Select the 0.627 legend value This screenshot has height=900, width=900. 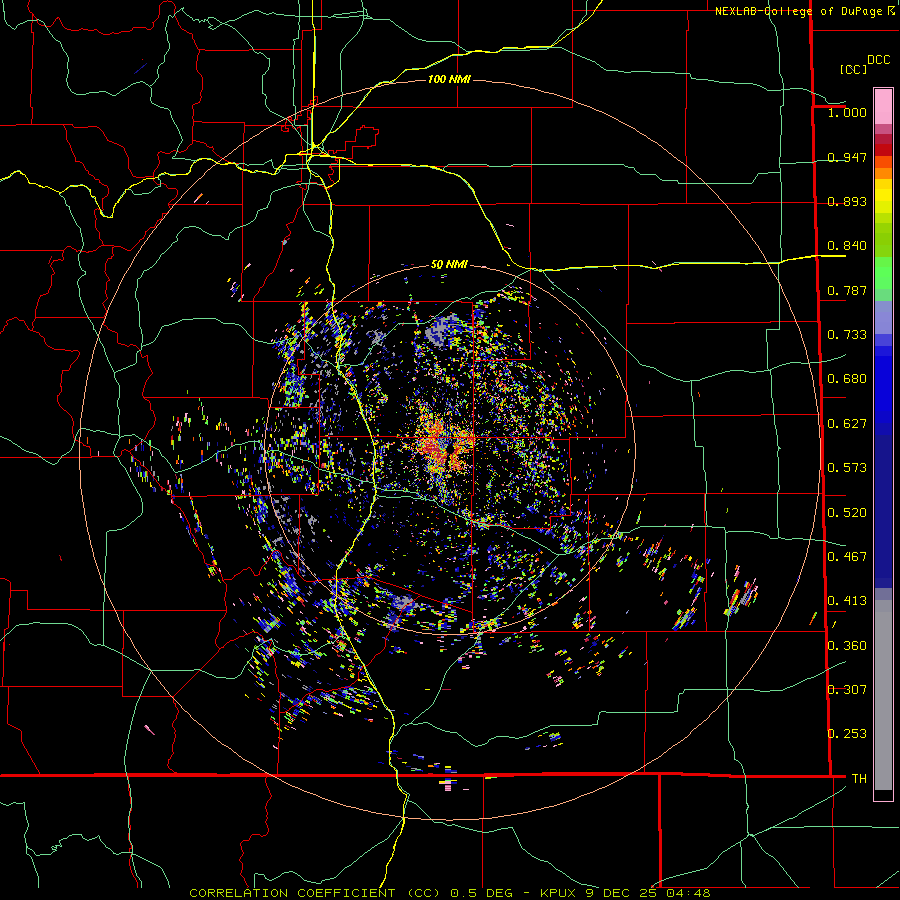[847, 424]
